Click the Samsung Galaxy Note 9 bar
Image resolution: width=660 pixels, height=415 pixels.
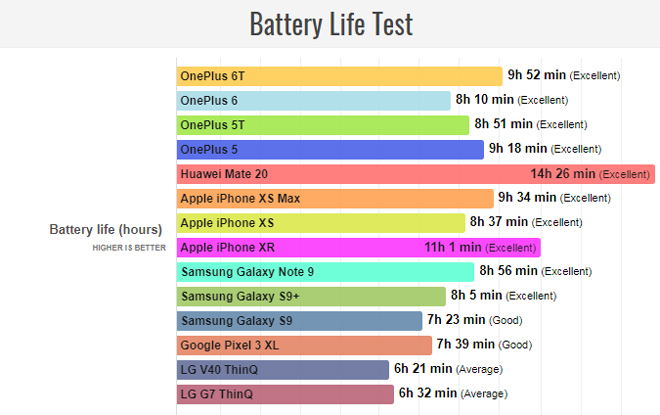tap(325, 271)
